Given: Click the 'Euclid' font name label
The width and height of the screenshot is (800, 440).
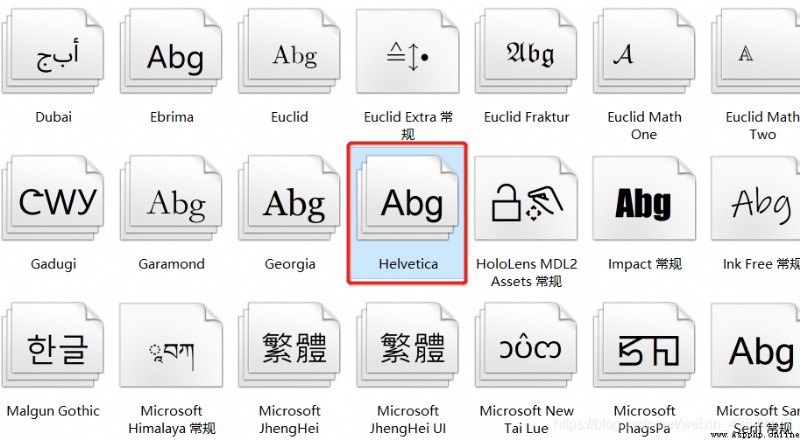Looking at the screenshot, I should click(289, 117).
